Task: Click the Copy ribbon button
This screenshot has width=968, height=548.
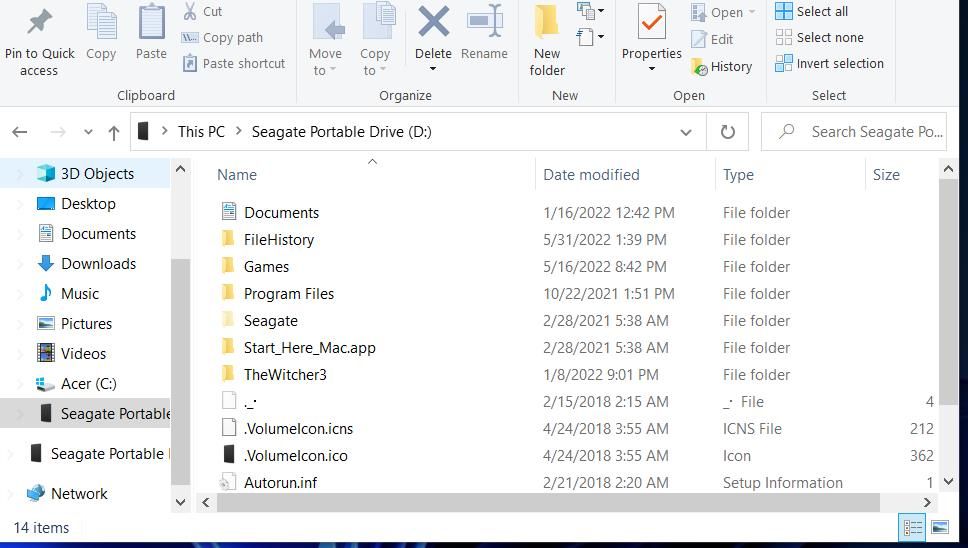Action: coord(101,32)
